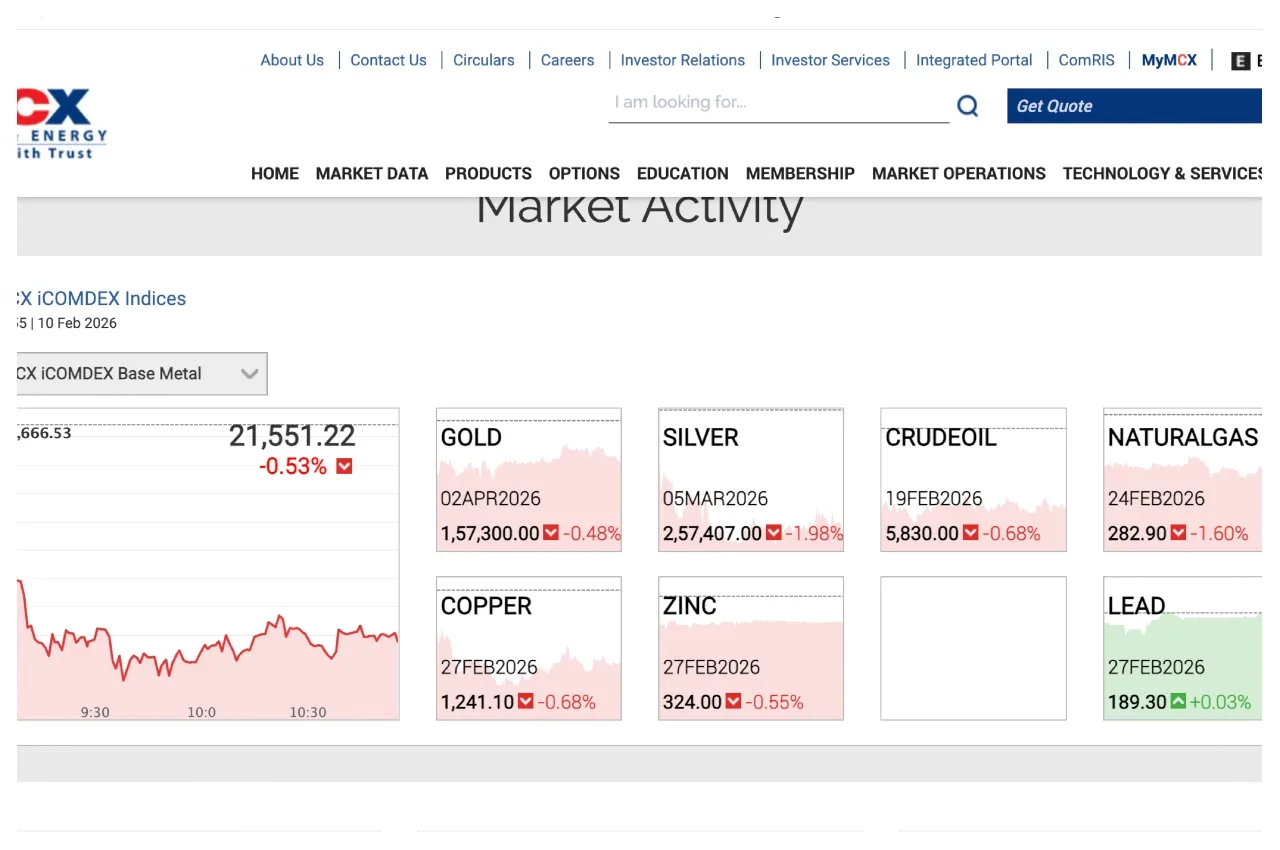1280x850 pixels.
Task: Select the GOLD commodity chart card
Action: tap(528, 479)
